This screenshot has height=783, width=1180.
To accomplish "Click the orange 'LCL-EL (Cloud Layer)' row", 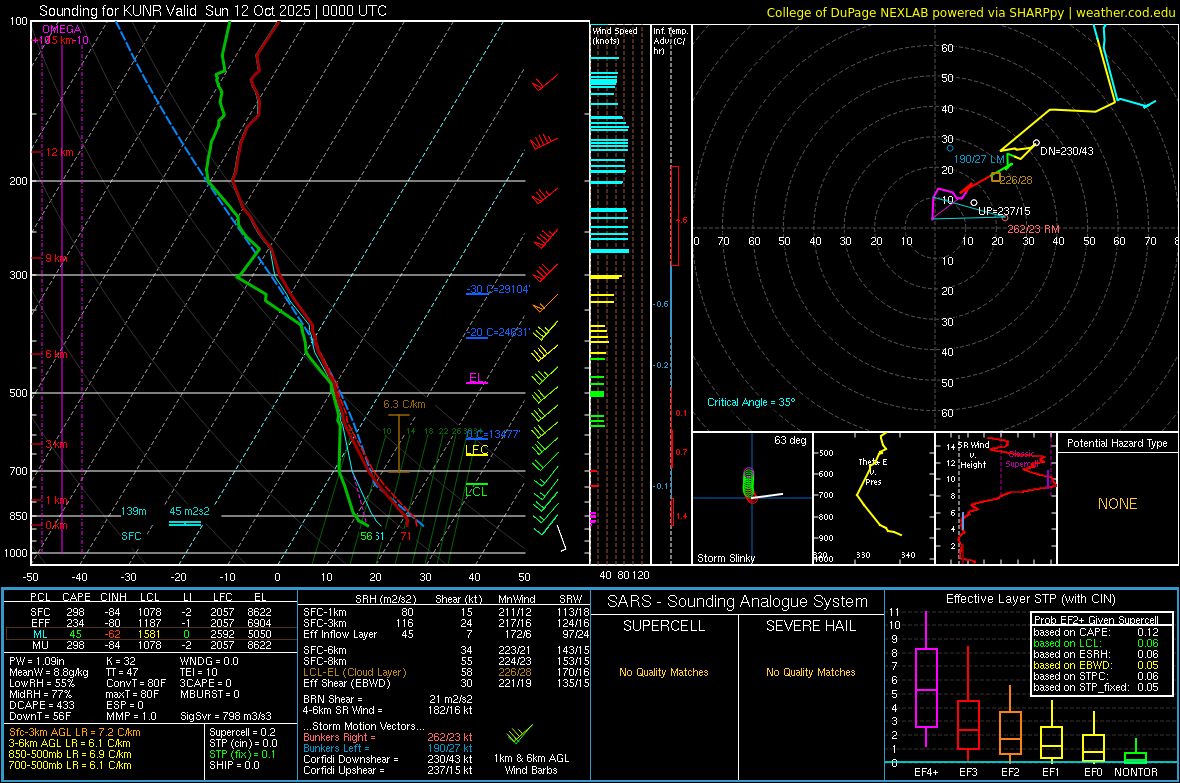I will tap(354, 672).
